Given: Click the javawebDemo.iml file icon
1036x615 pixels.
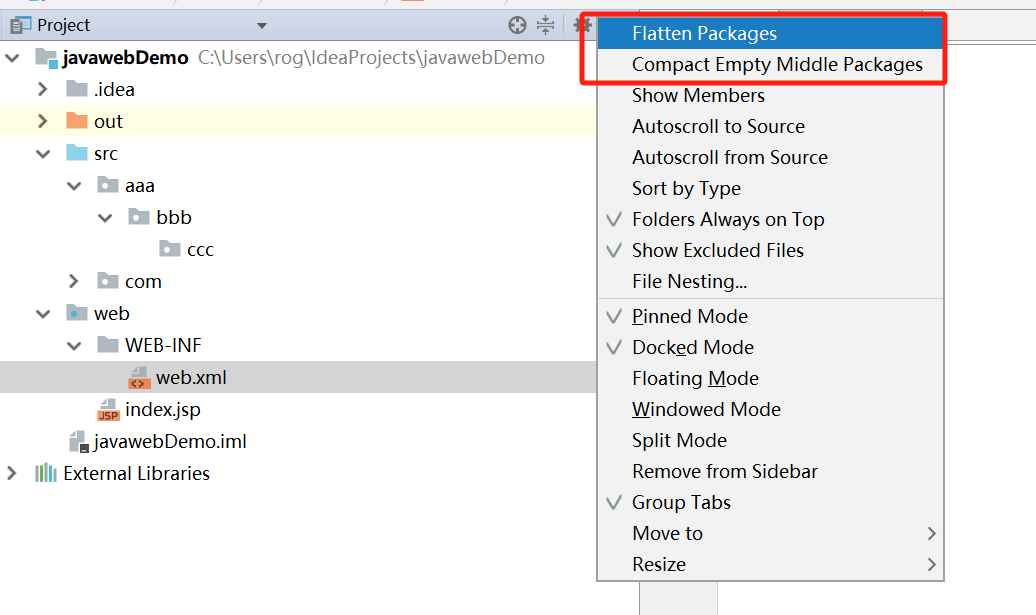Looking at the screenshot, I should [x=78, y=441].
